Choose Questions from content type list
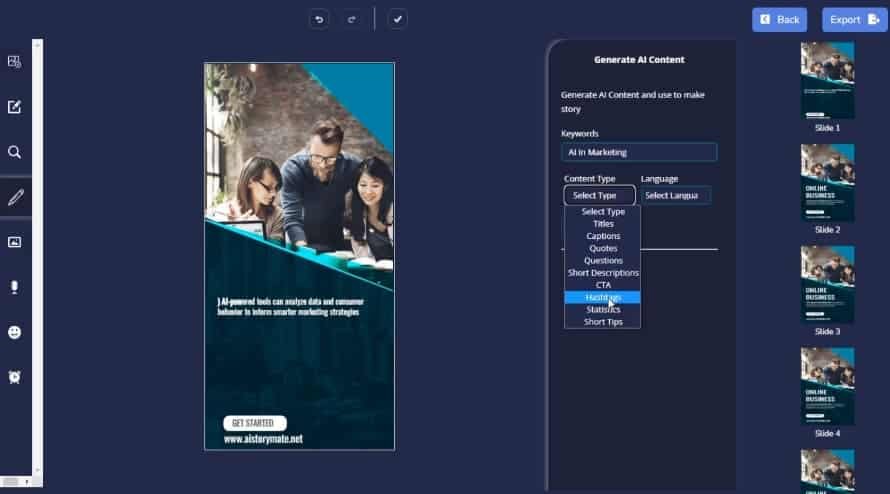 tap(603, 261)
